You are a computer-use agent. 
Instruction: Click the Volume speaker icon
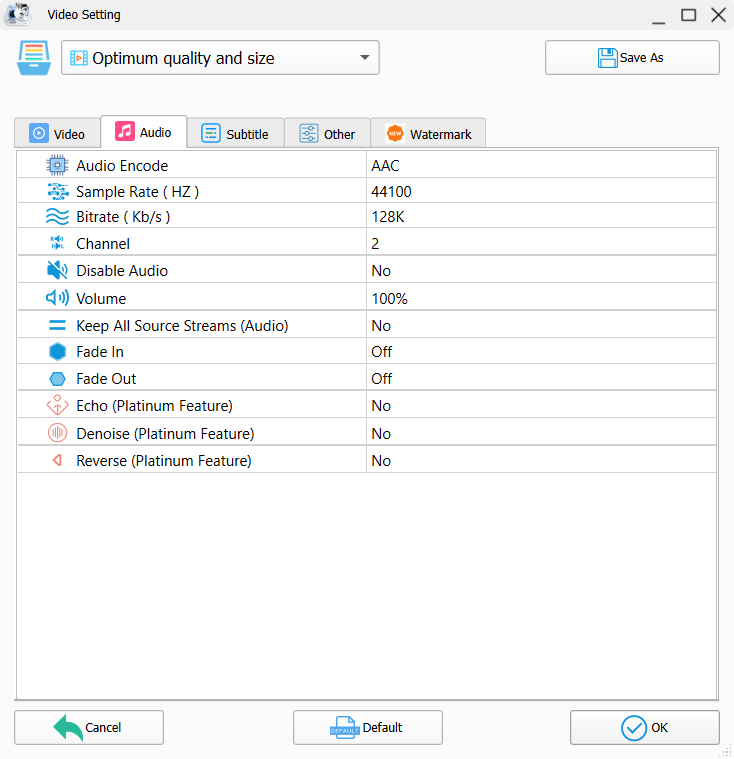pyautogui.click(x=57, y=298)
